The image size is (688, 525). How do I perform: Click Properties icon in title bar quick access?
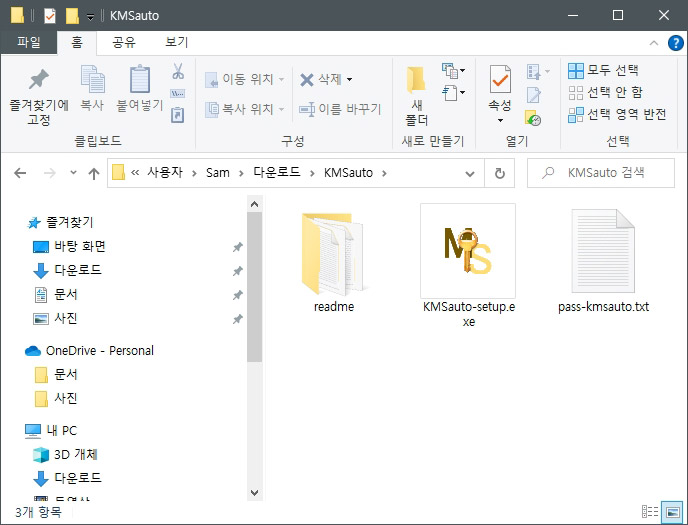pos(50,16)
